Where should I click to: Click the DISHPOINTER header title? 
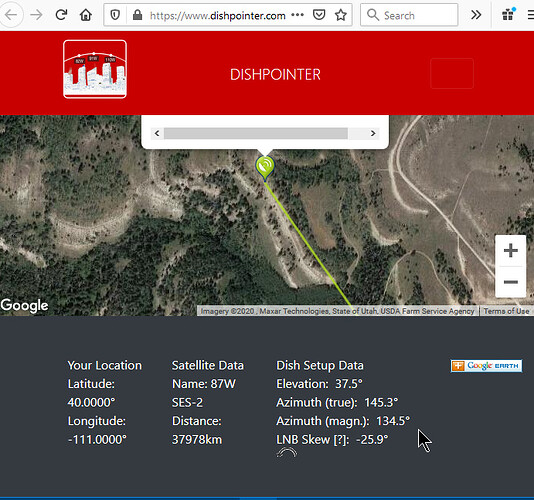(275, 75)
